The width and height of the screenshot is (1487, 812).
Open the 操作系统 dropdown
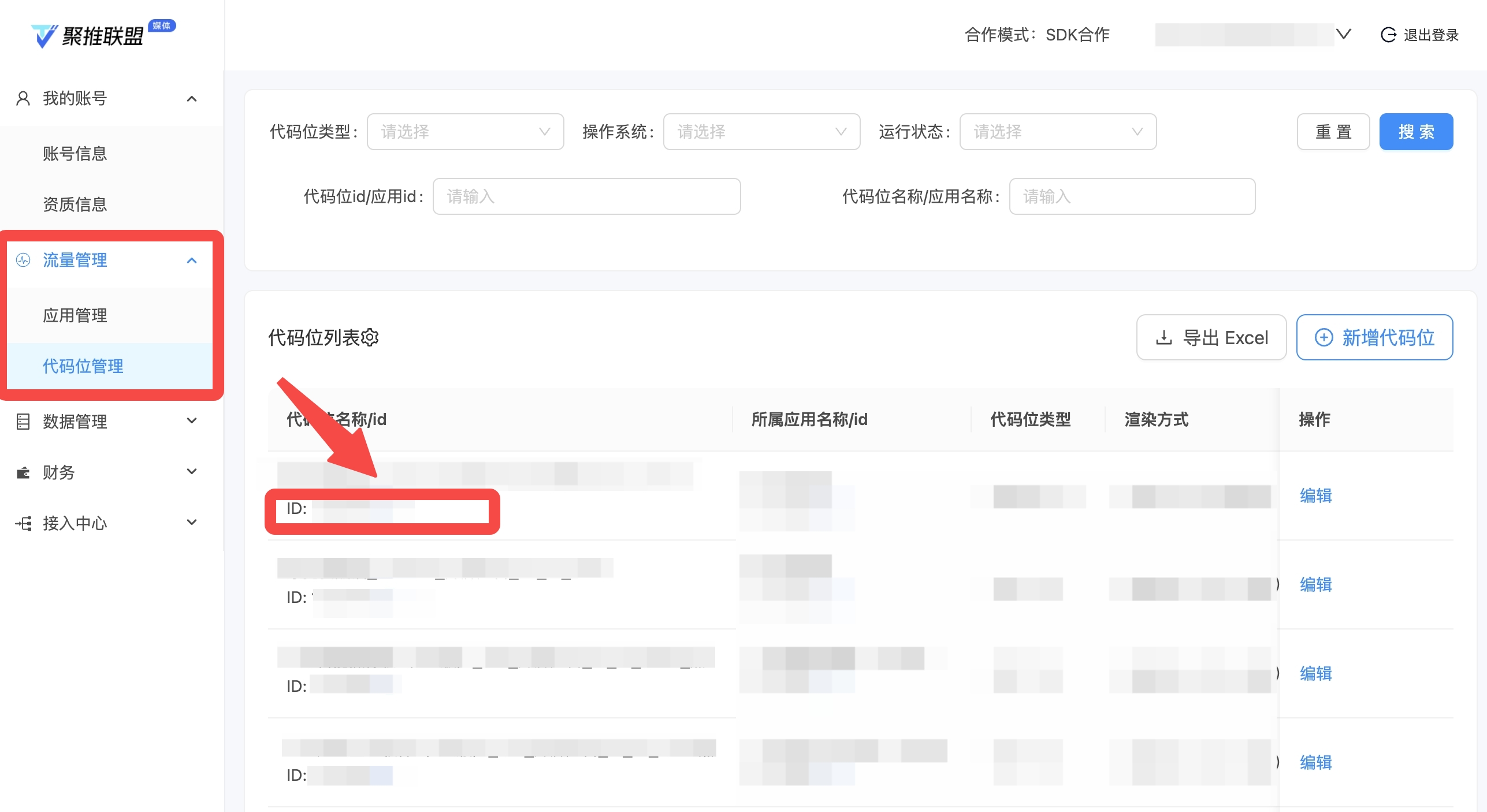pyautogui.click(x=761, y=132)
